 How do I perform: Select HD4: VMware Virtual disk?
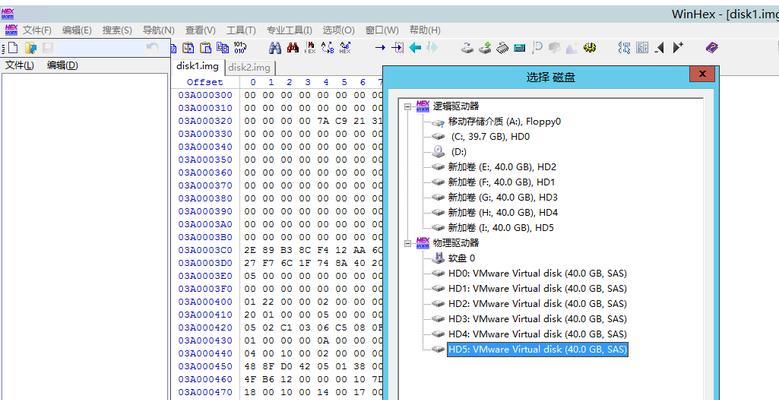pyautogui.click(x=537, y=334)
